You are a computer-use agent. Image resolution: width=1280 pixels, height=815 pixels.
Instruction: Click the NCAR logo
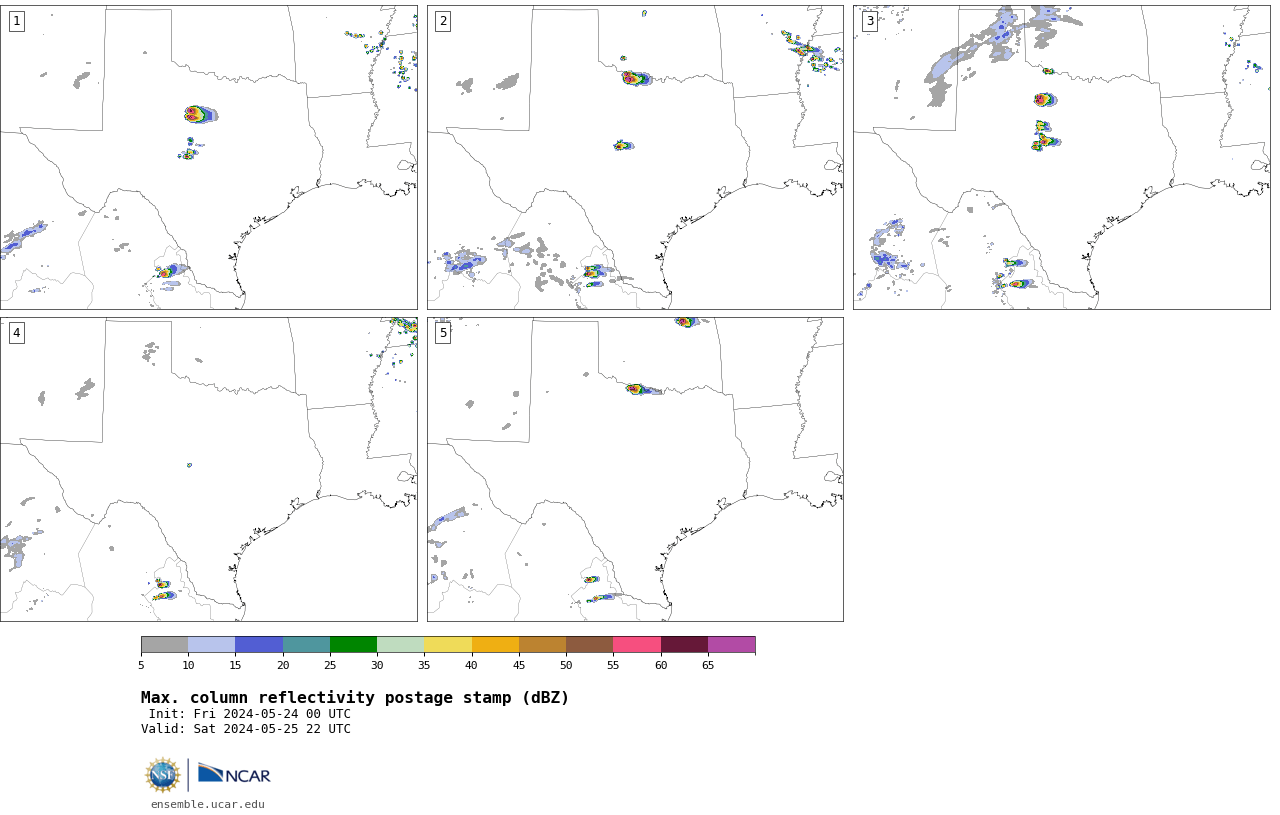point(234,774)
